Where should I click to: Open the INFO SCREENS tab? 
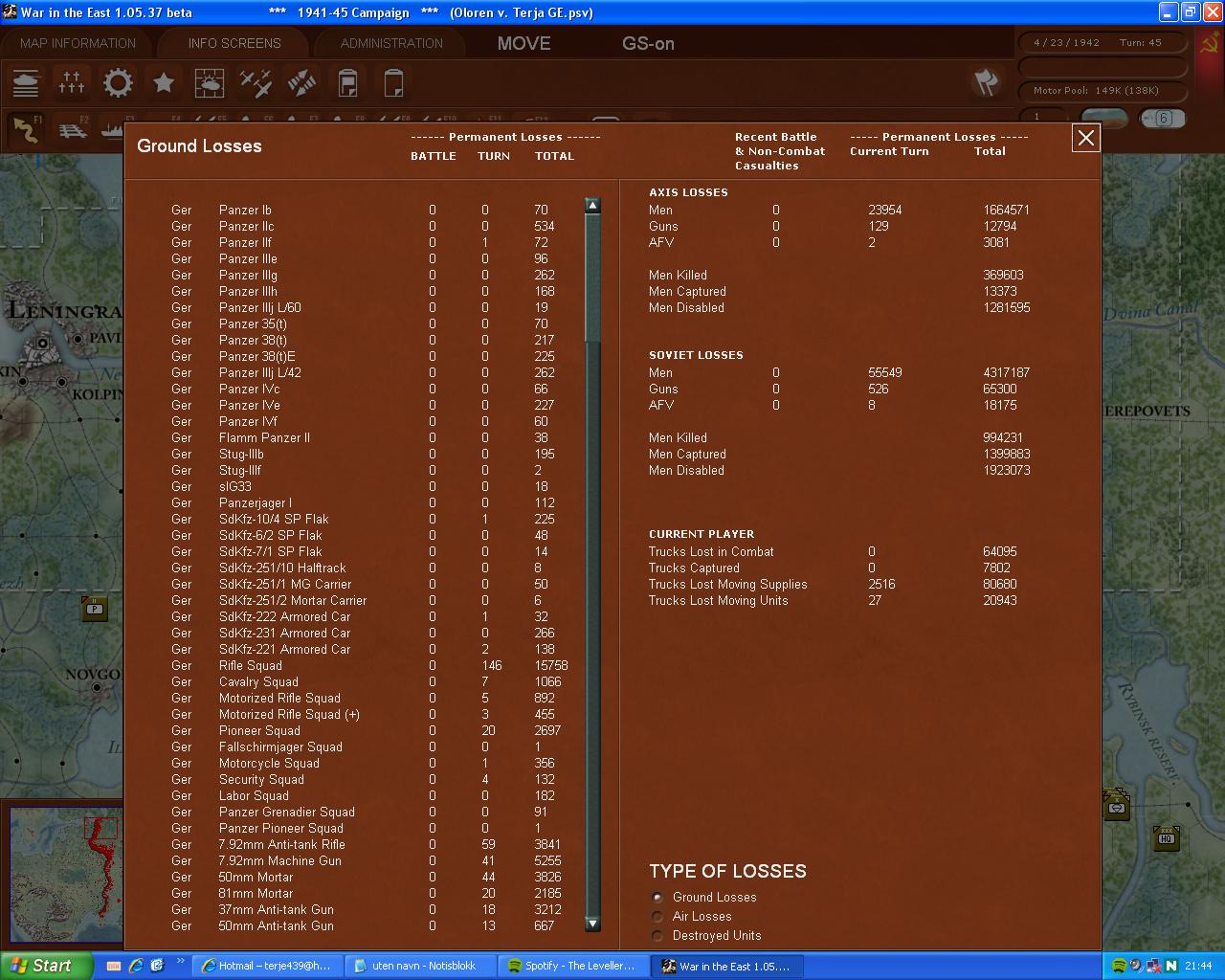(x=234, y=43)
